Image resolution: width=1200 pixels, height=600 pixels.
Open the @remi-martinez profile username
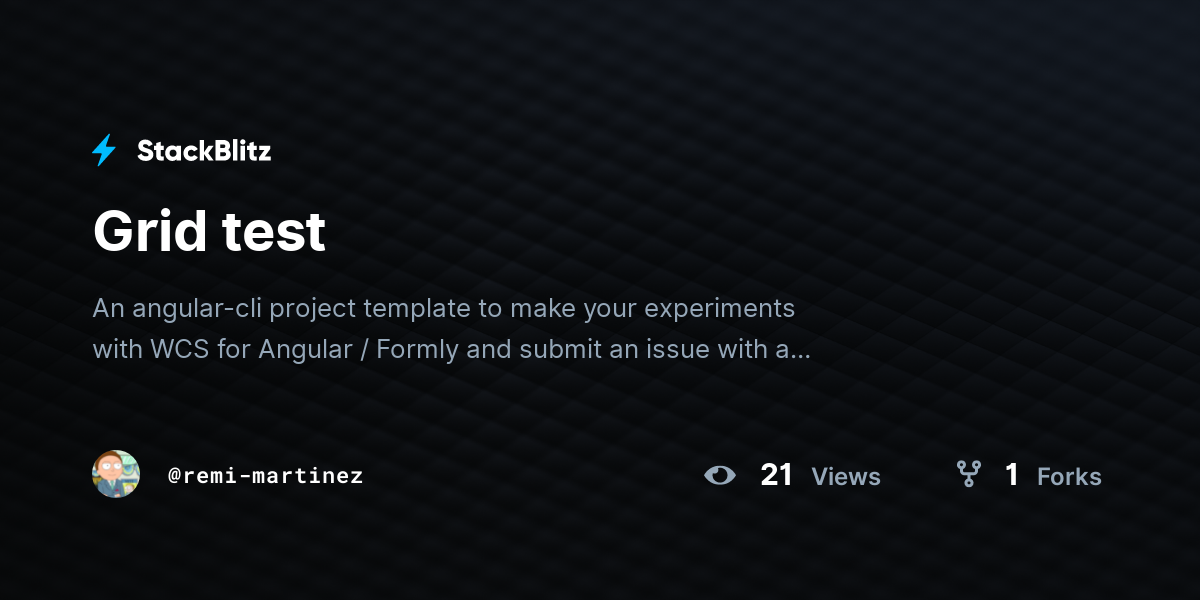point(266,476)
